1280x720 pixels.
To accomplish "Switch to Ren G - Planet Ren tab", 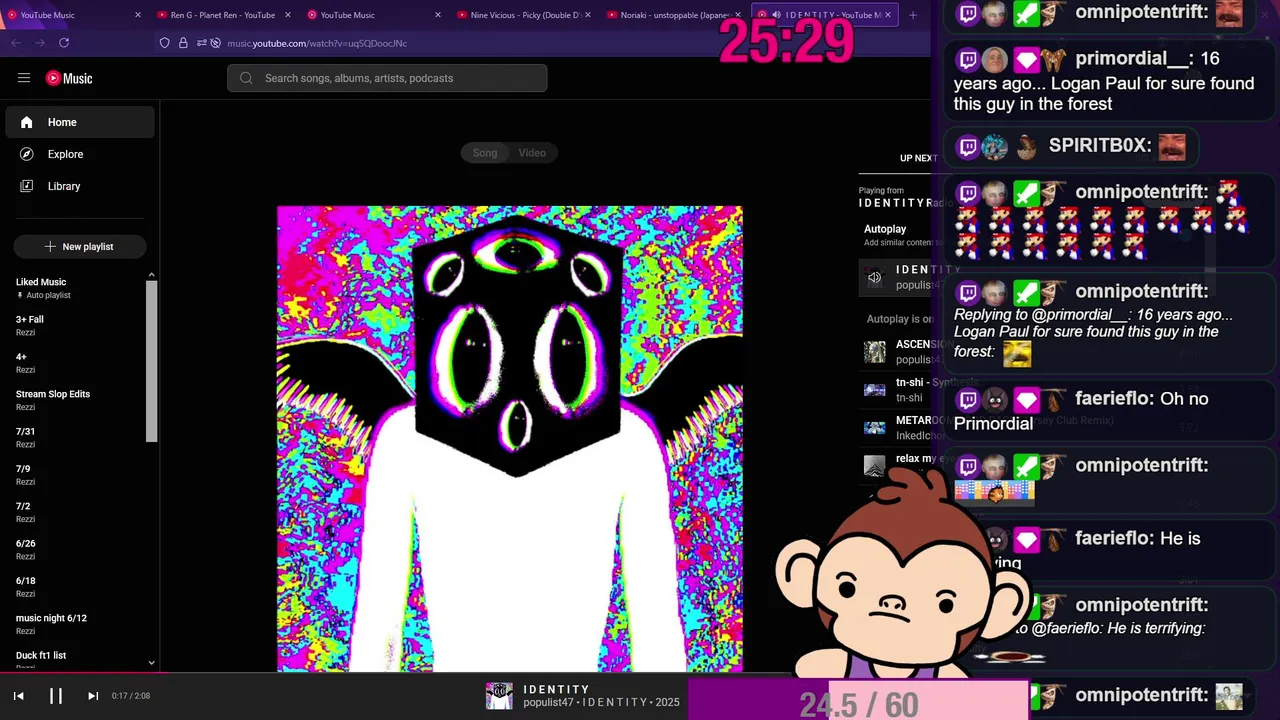I will (225, 15).
